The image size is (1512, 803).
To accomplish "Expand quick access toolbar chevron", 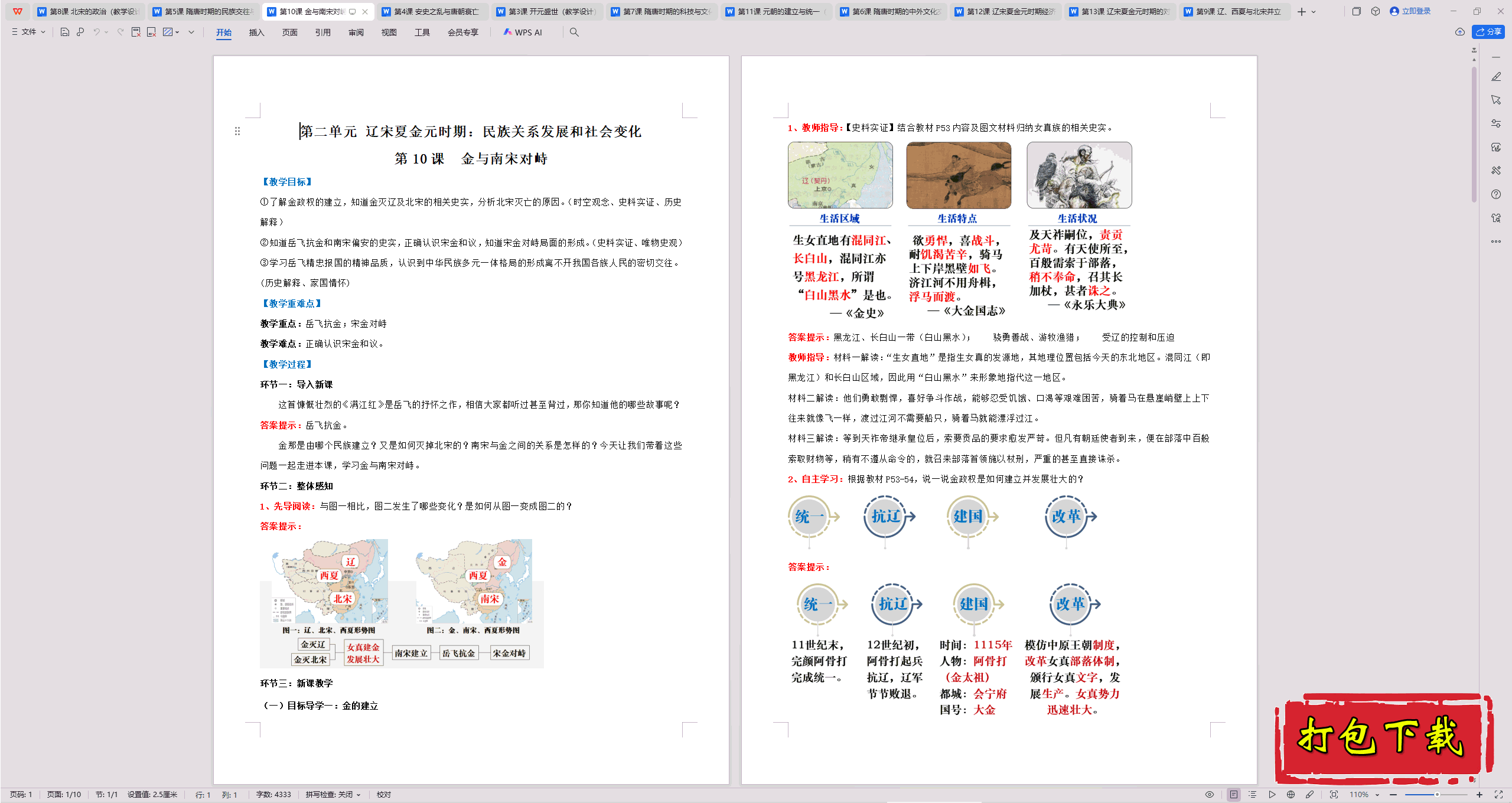I will 191,32.
